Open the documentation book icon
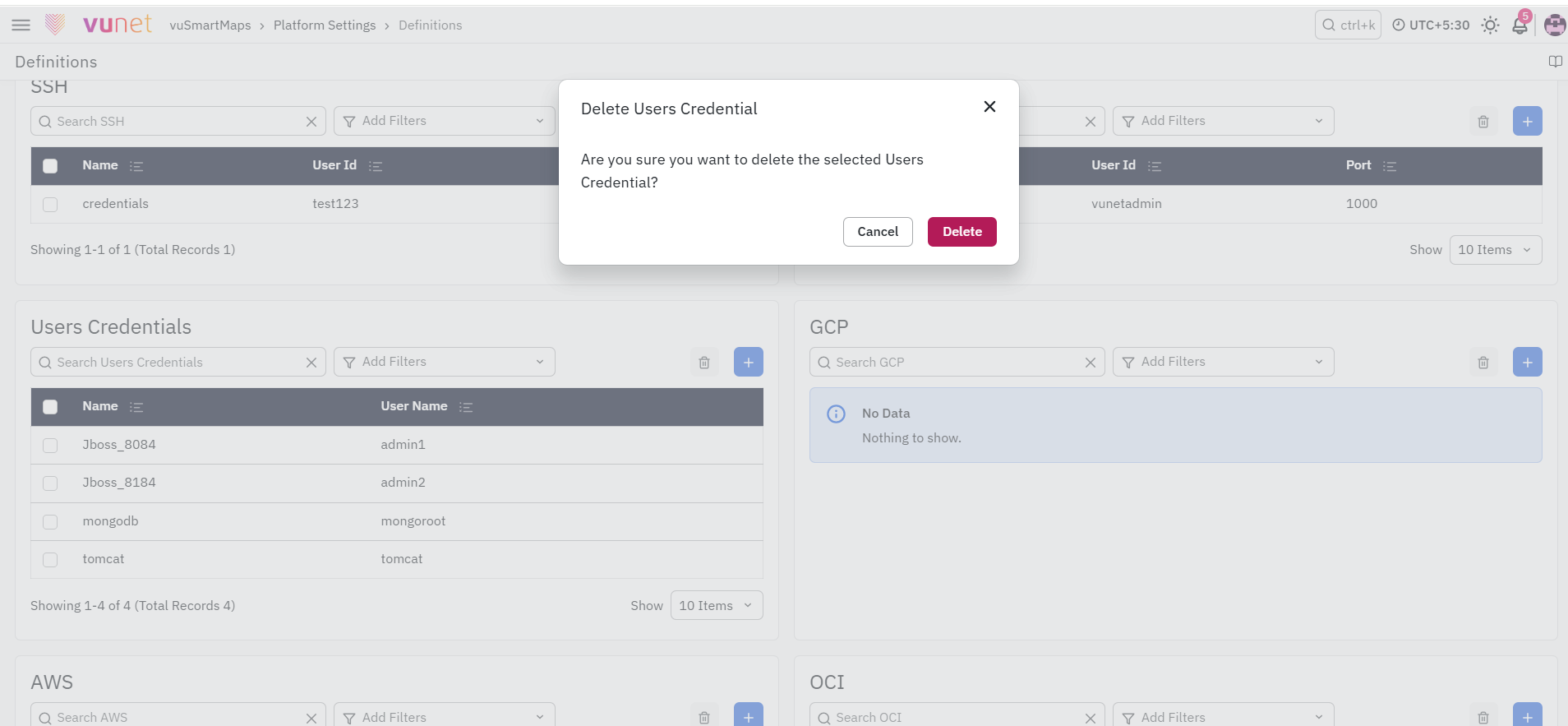The height and width of the screenshot is (726, 1568). [1555, 62]
